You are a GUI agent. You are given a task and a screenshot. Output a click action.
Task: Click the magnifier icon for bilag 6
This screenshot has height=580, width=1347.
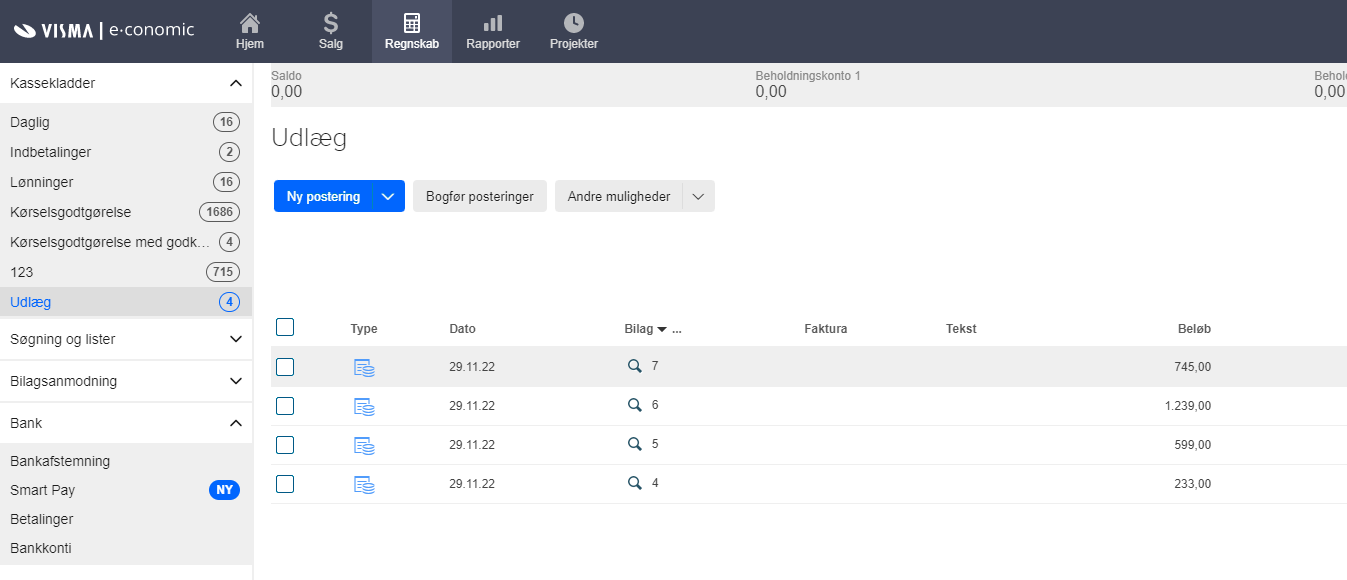[634, 405]
